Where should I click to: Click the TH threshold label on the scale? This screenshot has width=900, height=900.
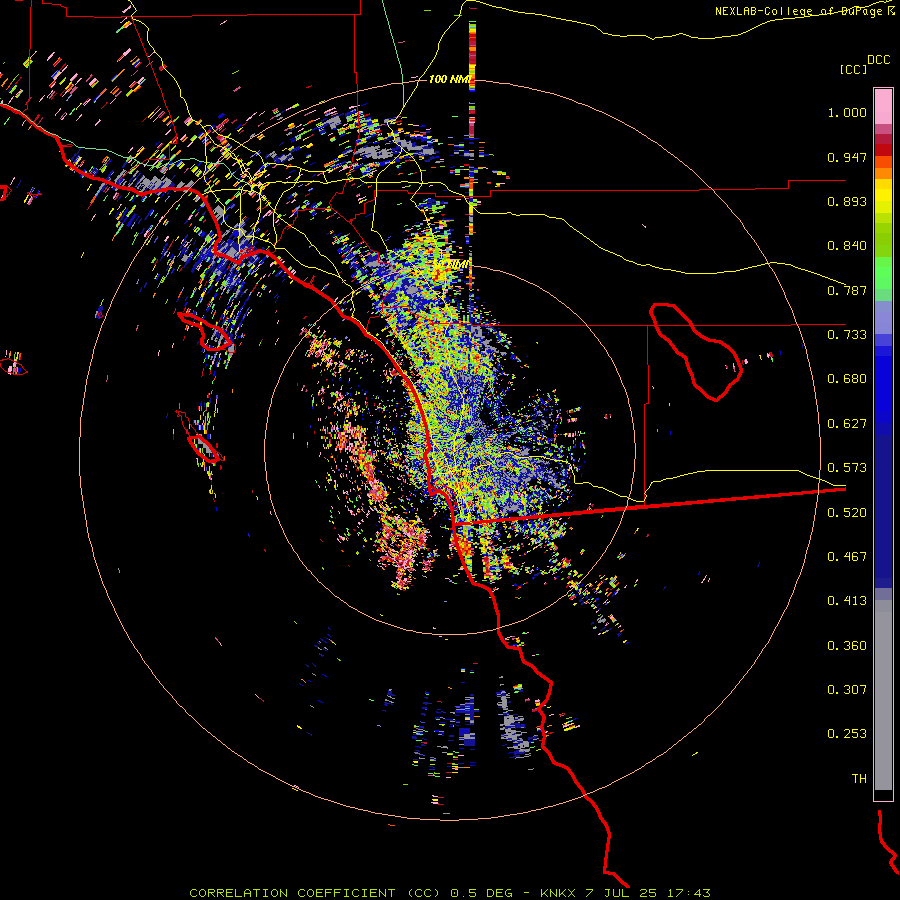pos(859,779)
